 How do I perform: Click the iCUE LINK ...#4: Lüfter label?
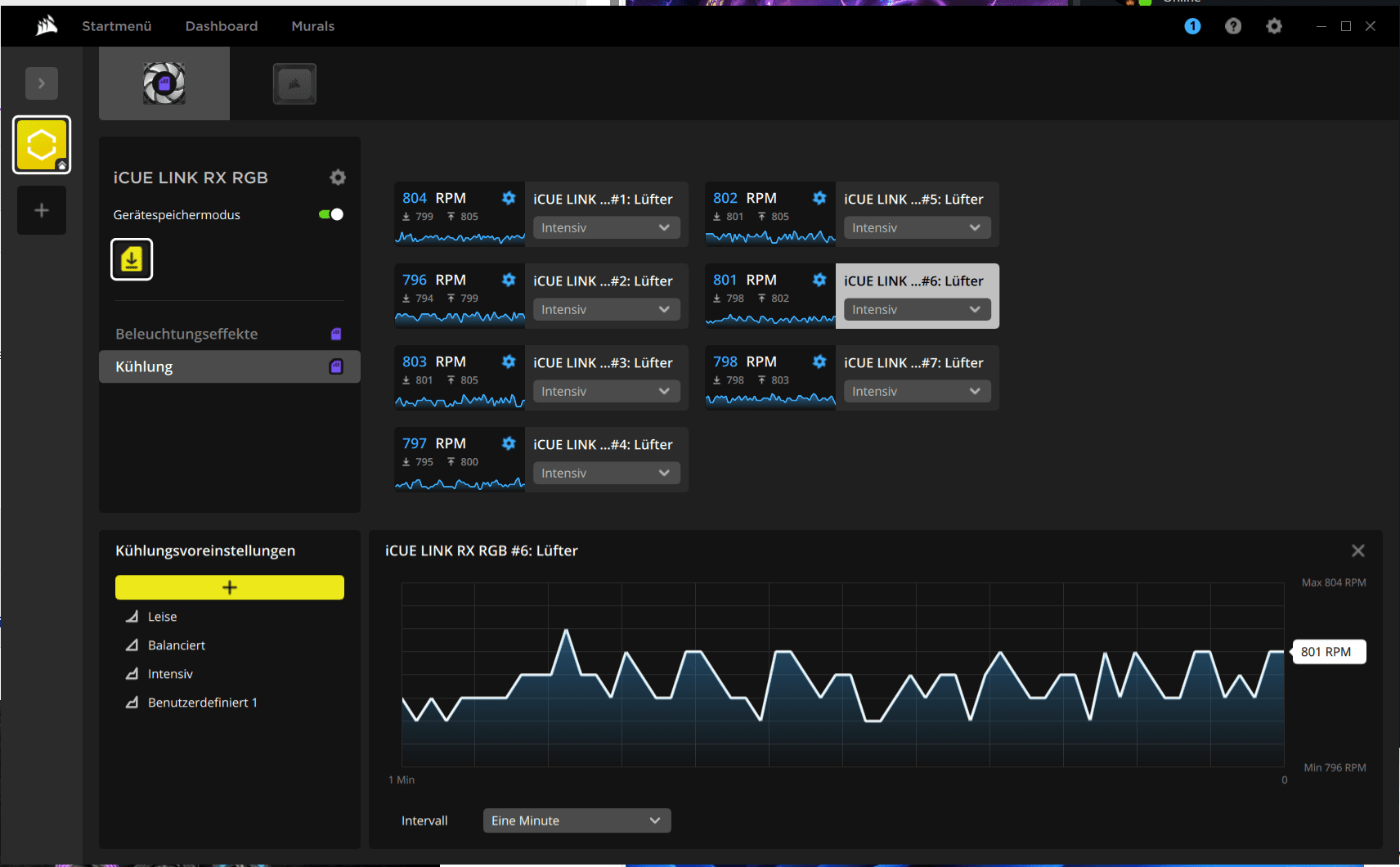(x=603, y=444)
